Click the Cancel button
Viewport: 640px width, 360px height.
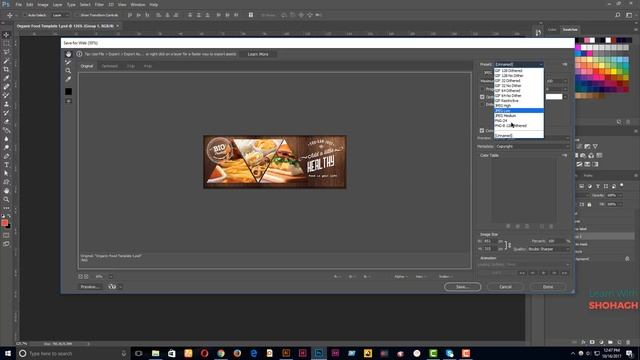(505, 287)
